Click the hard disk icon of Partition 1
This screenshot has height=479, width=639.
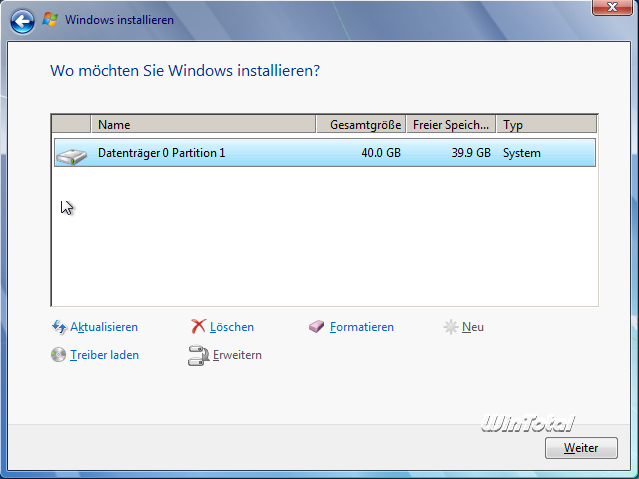click(72, 156)
